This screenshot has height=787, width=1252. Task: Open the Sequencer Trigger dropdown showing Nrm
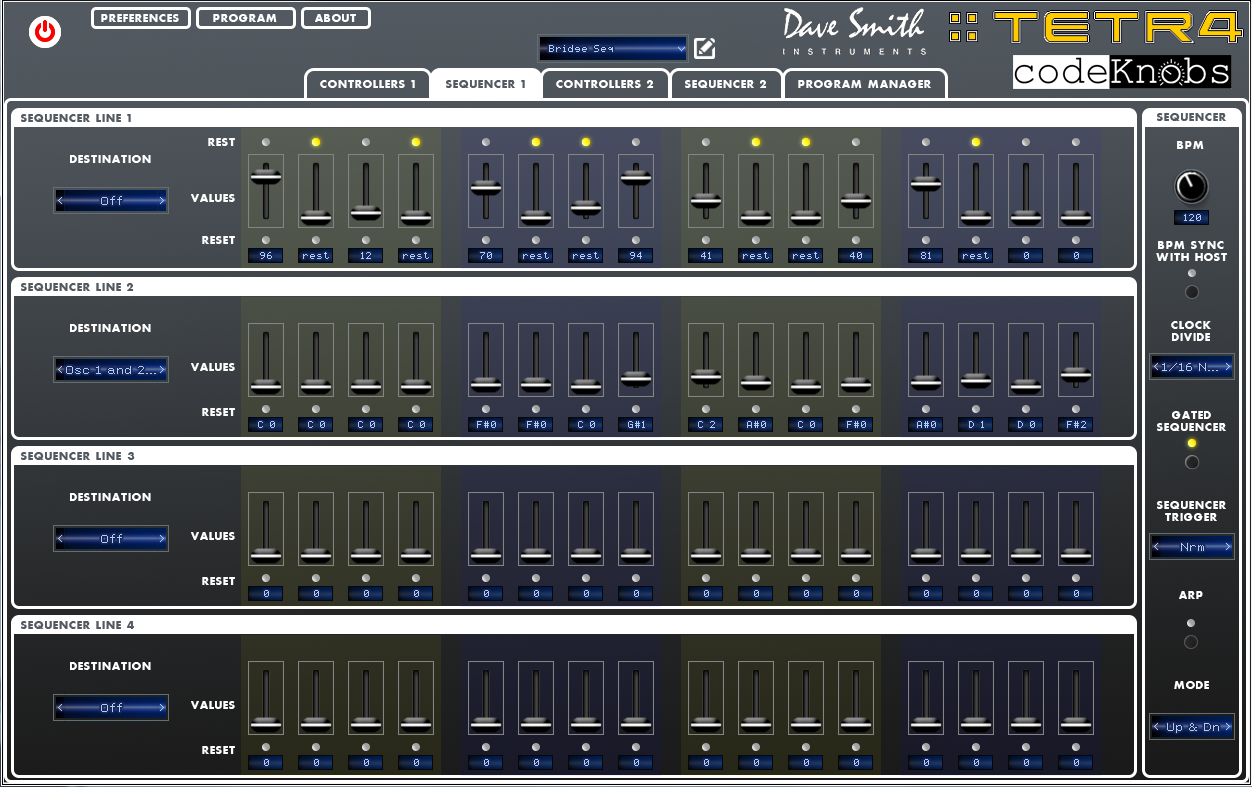[x=1191, y=547]
